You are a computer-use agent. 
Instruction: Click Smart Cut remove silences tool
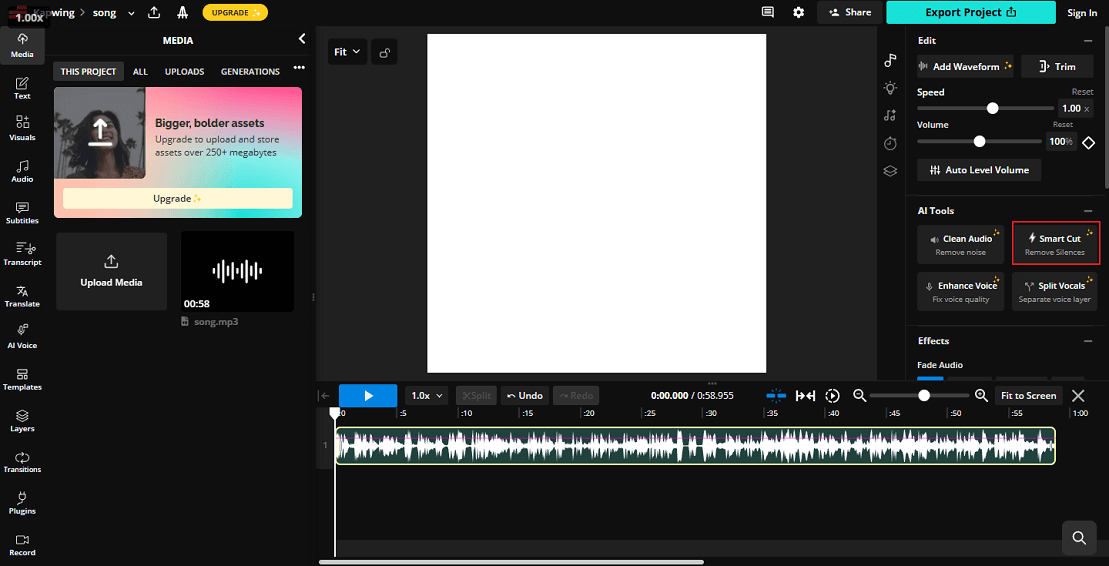1055,244
